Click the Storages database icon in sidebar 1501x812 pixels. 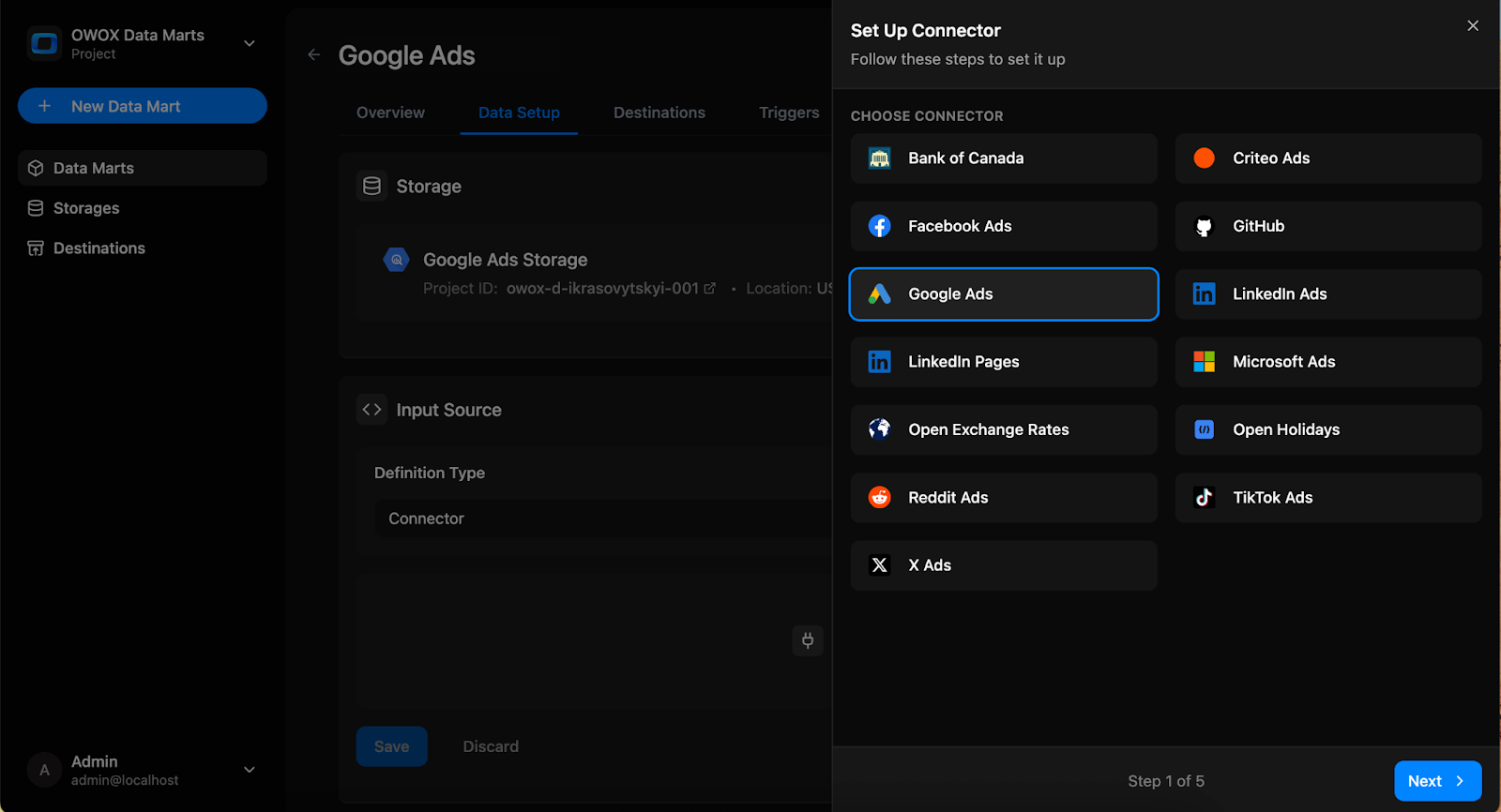point(36,208)
